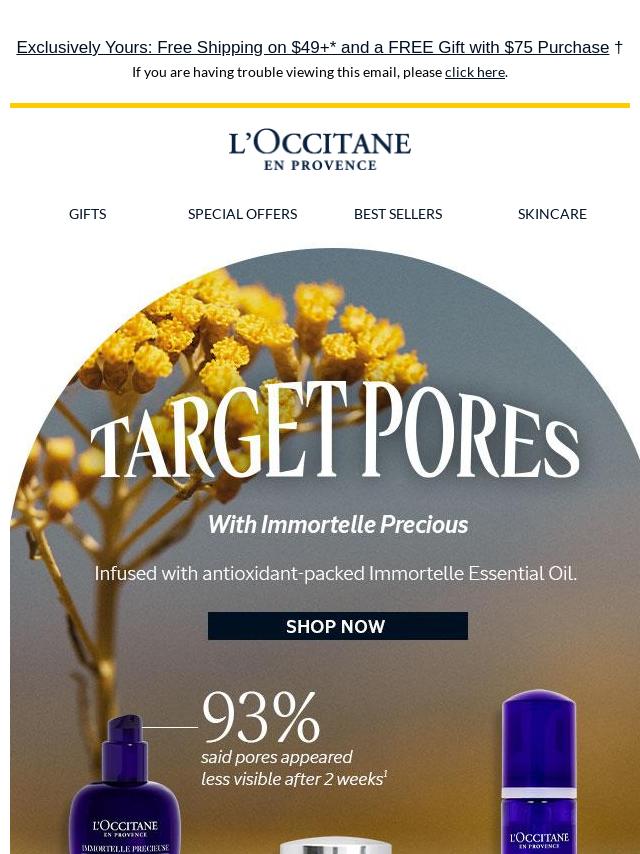Screen dimensions: 640x854
Task: Click the 'less visible after 2 weeks' claim
Action: point(291,779)
